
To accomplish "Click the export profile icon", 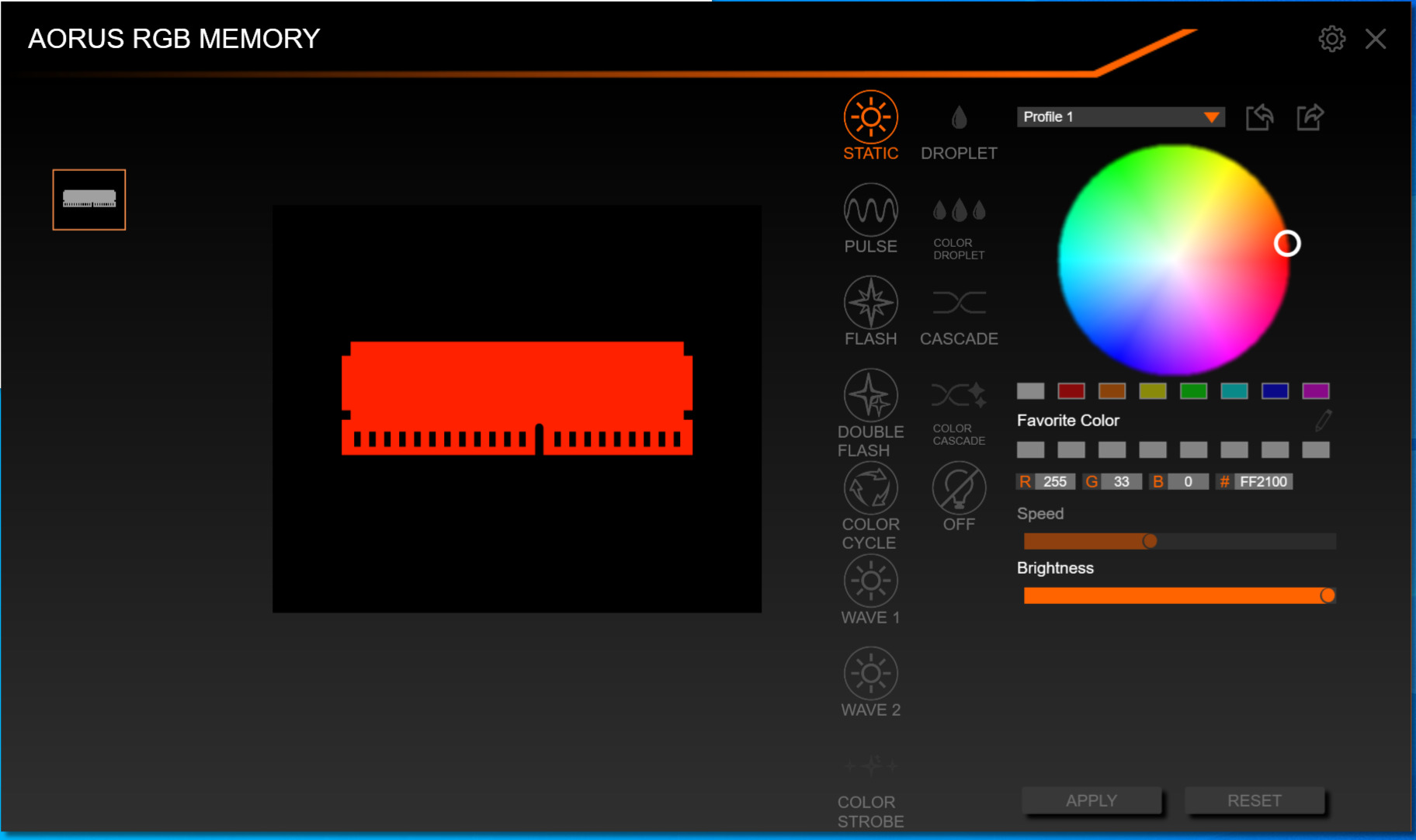I will tap(1310, 116).
